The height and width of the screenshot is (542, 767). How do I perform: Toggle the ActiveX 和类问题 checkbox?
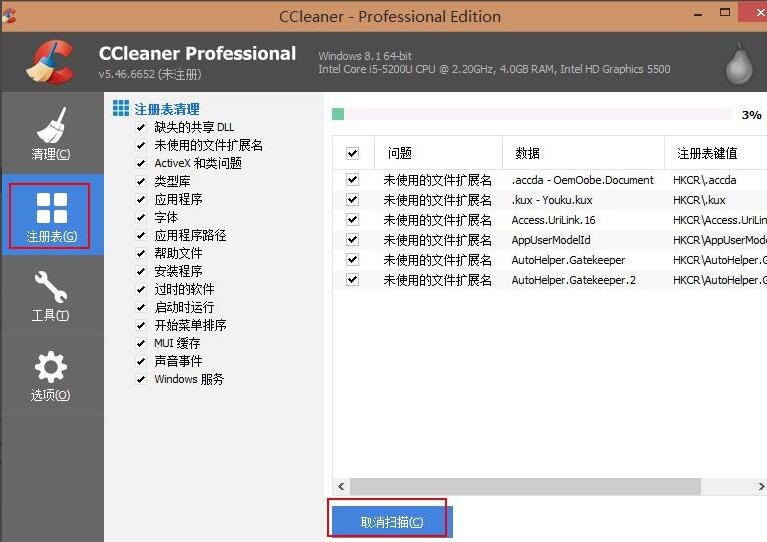(141, 164)
